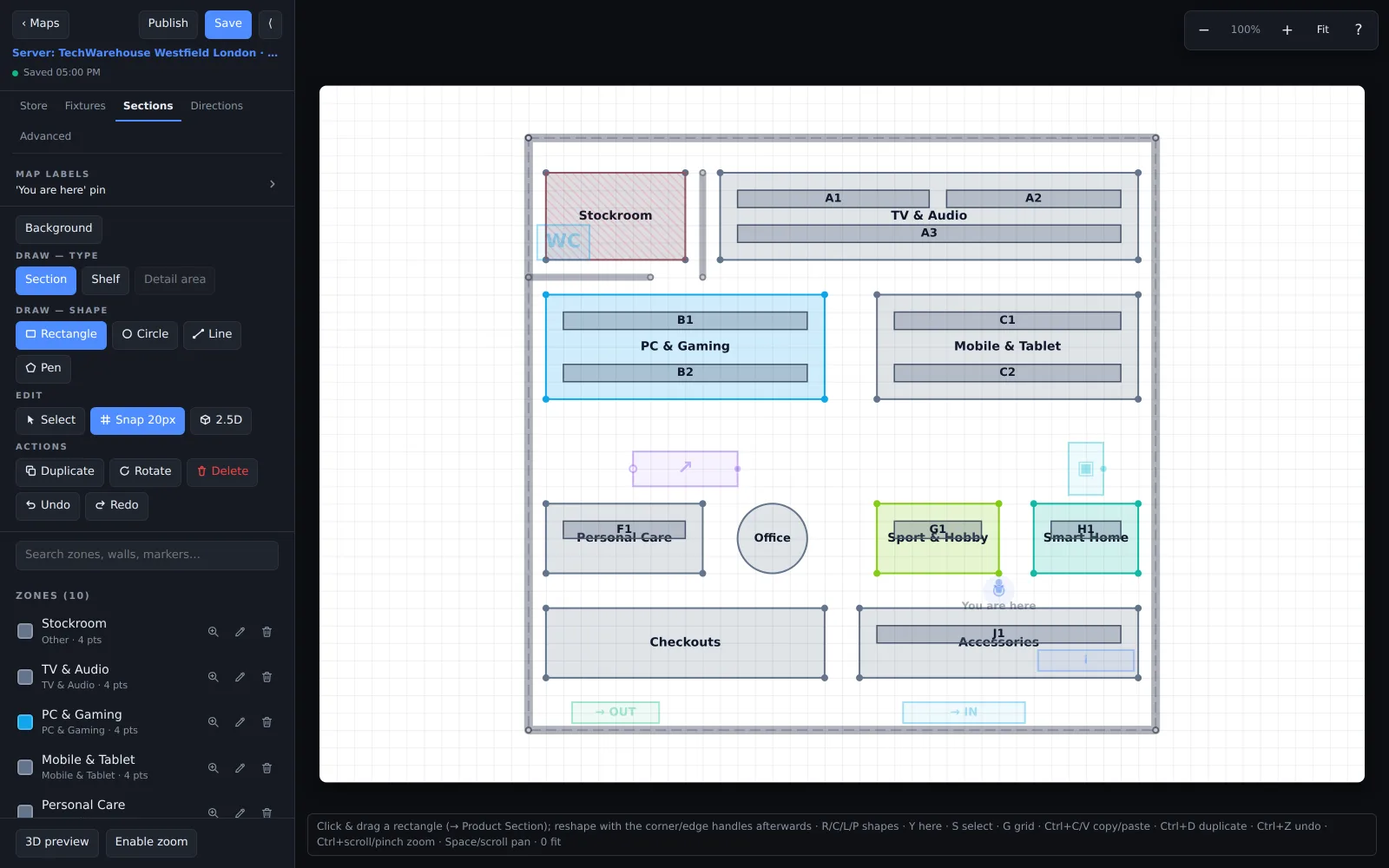Screen dimensions: 1389x868
Task: Set draw type to Shelf
Action: click(x=105, y=280)
